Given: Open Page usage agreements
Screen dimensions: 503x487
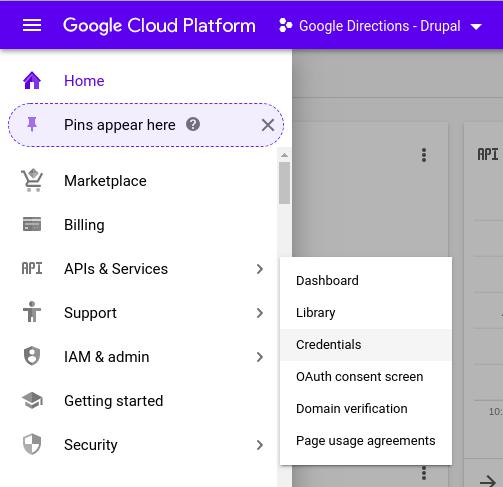Looking at the screenshot, I should tap(366, 441).
